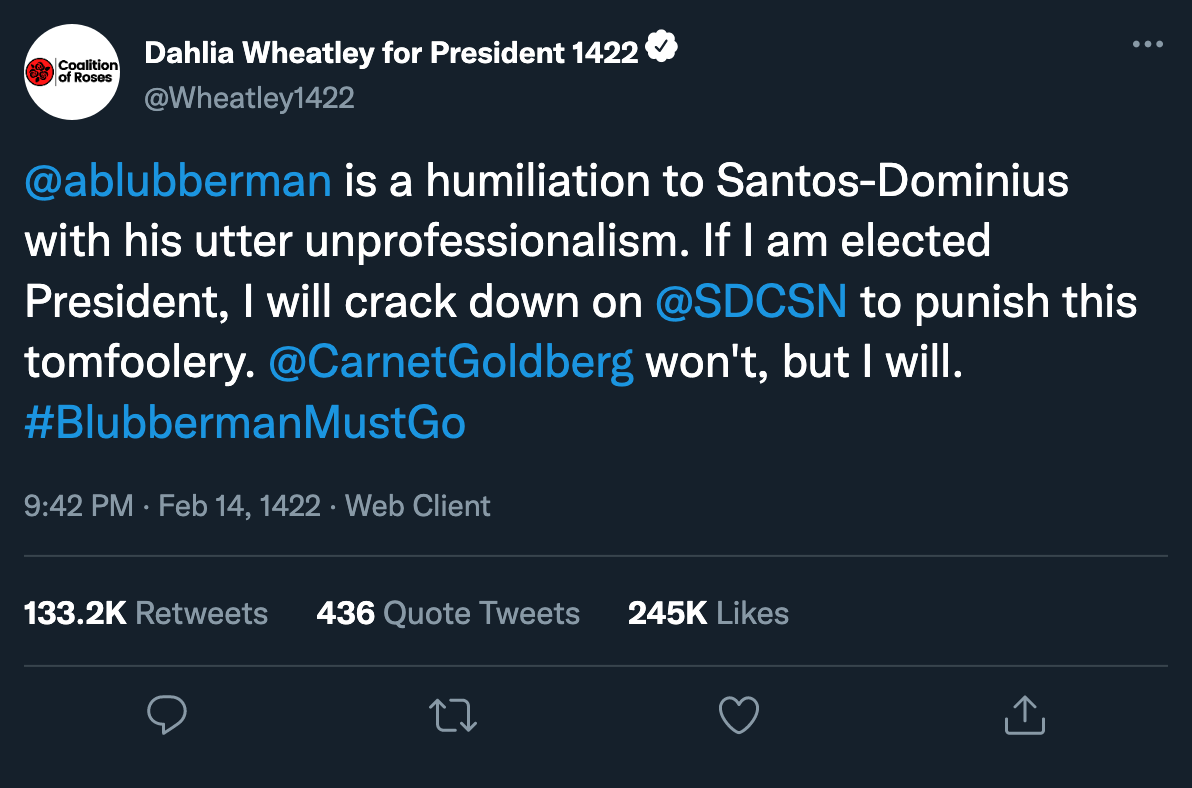
Task: Open the #BlubbermanMustGo hashtag
Action: [x=245, y=422]
